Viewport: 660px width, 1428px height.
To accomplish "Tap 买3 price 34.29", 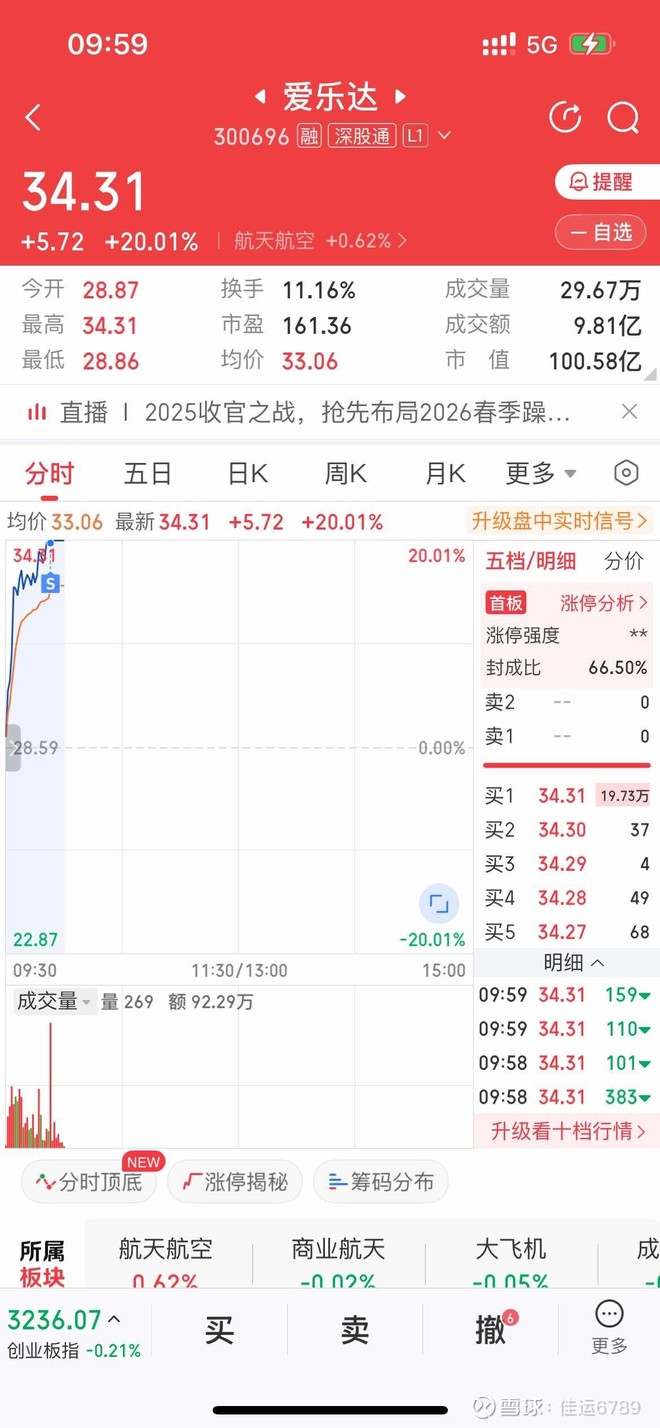I will point(562,864).
